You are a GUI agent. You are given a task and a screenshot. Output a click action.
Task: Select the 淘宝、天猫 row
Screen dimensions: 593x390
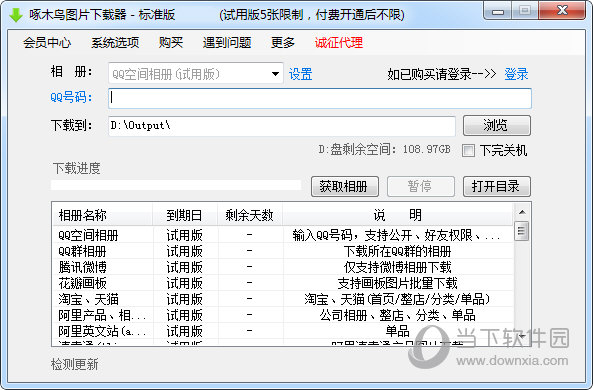[x=283, y=299]
